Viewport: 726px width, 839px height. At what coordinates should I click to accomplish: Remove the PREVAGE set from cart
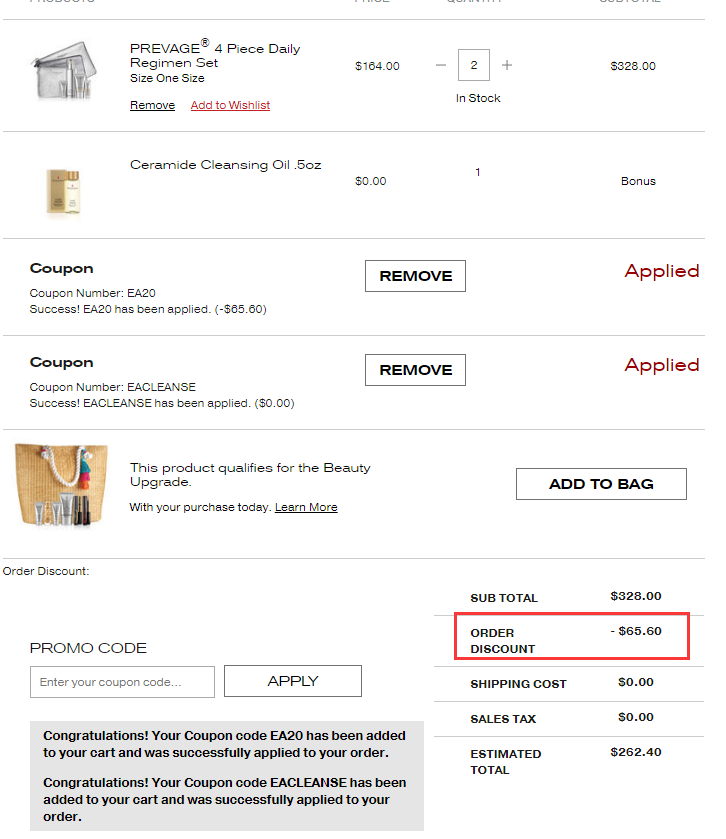152,105
